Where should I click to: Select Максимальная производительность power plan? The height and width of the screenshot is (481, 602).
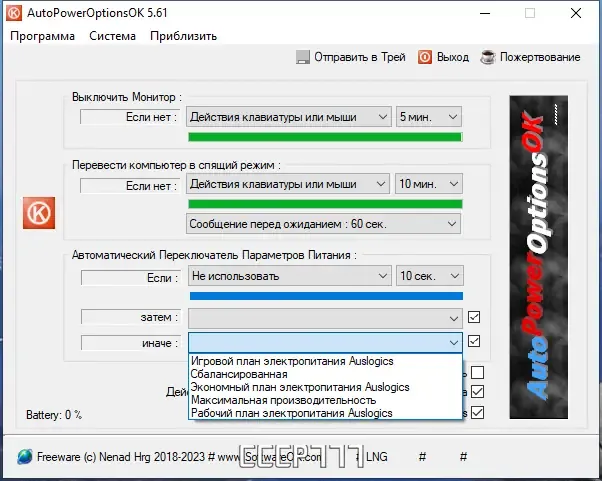pos(325,400)
